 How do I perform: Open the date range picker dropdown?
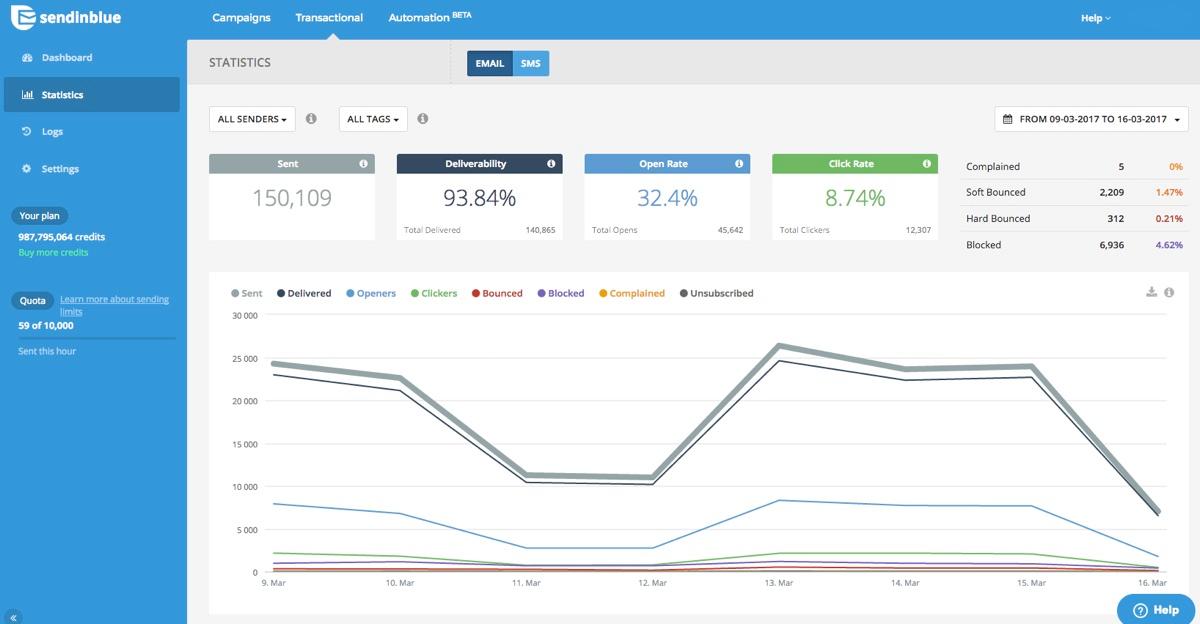point(1091,119)
